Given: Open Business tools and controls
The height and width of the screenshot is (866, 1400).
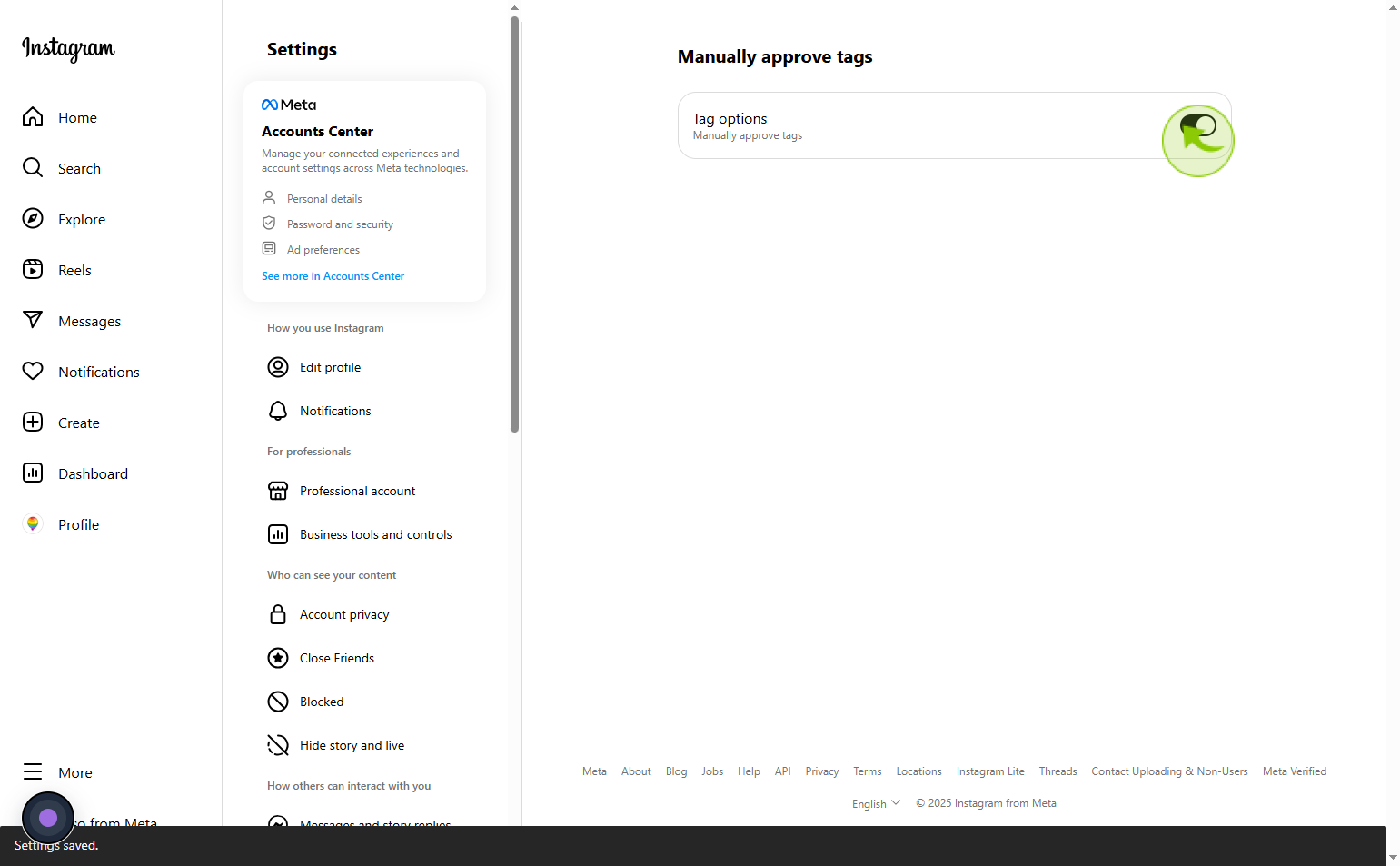Looking at the screenshot, I should (x=365, y=534).
